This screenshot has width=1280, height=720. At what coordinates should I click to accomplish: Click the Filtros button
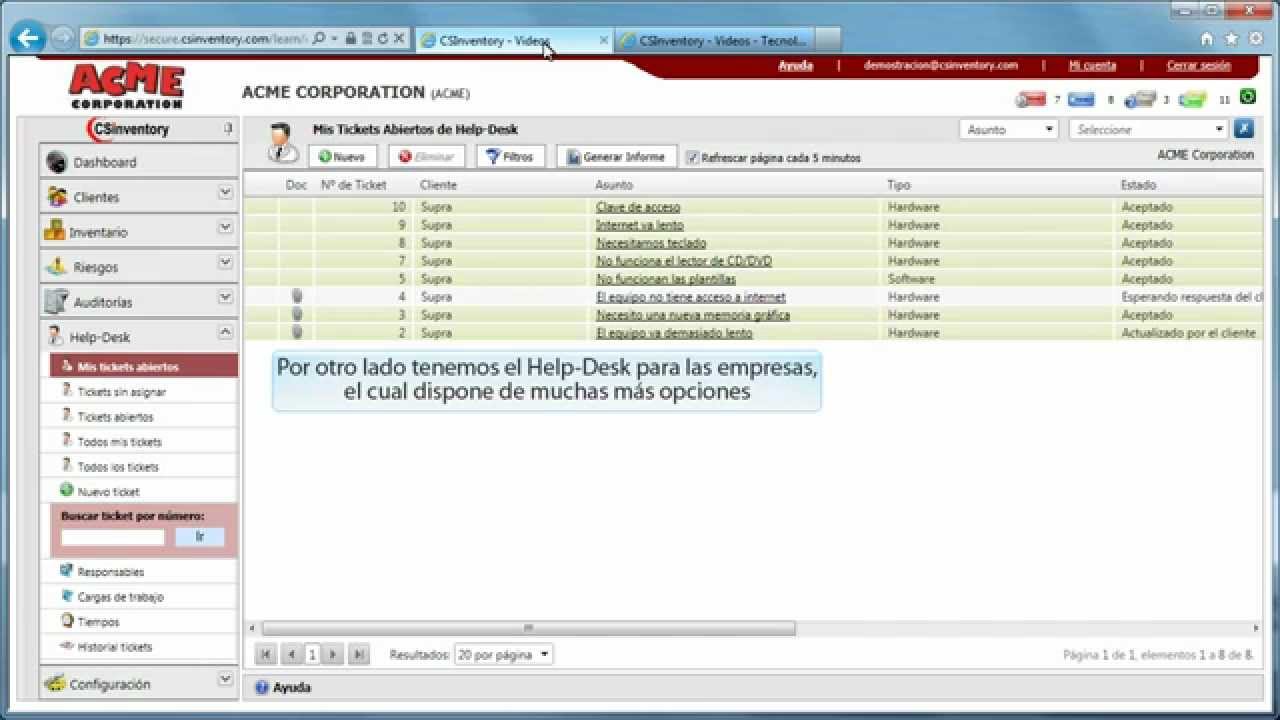click(510, 157)
